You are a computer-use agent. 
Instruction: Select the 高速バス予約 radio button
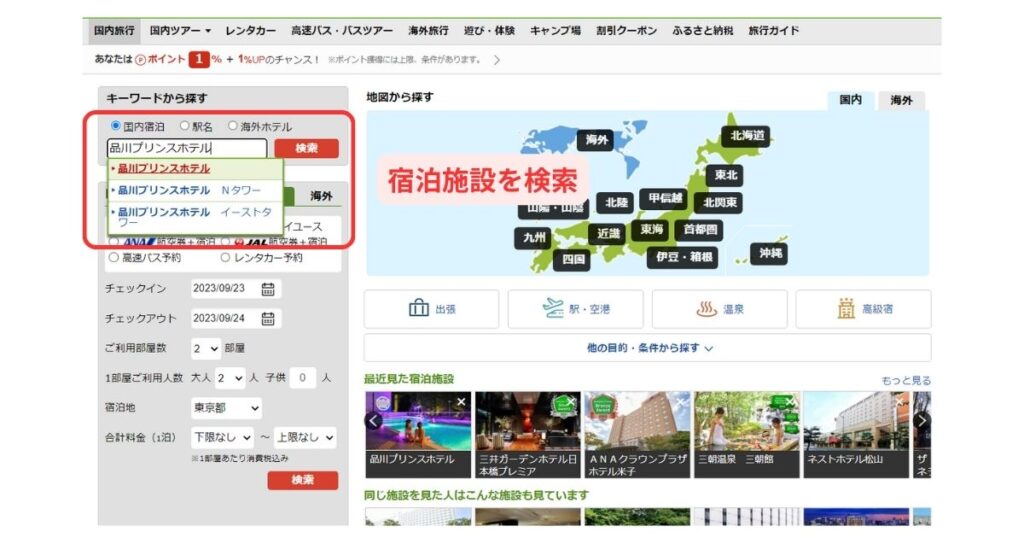(x=114, y=257)
